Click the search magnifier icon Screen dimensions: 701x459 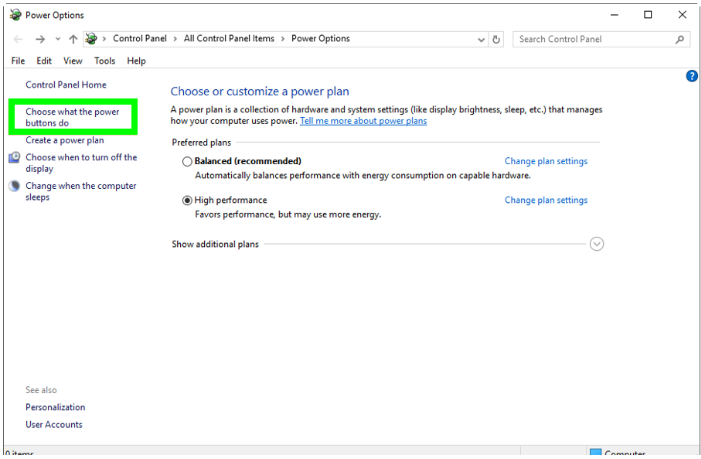[x=681, y=39]
